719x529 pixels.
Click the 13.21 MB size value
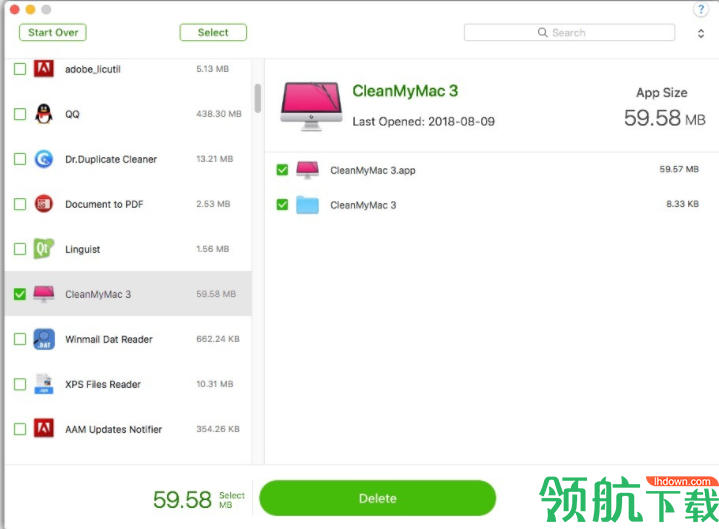coord(215,159)
